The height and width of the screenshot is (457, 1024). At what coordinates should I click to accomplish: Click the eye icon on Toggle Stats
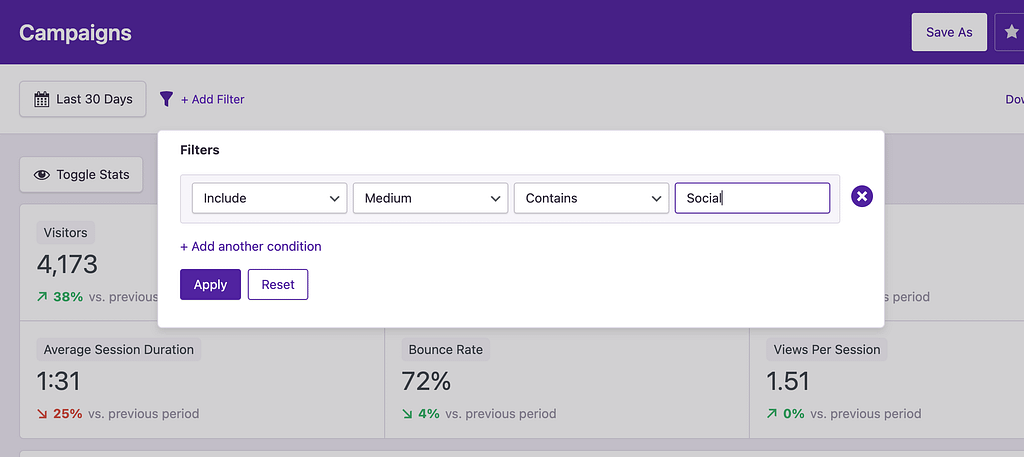42,174
